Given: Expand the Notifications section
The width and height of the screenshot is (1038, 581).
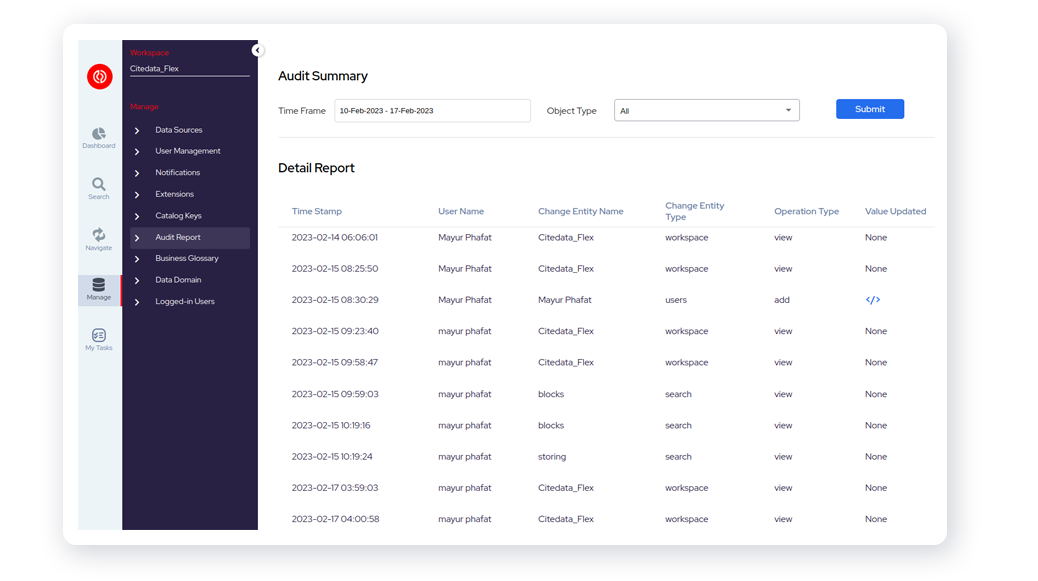Looking at the screenshot, I should (x=176, y=172).
